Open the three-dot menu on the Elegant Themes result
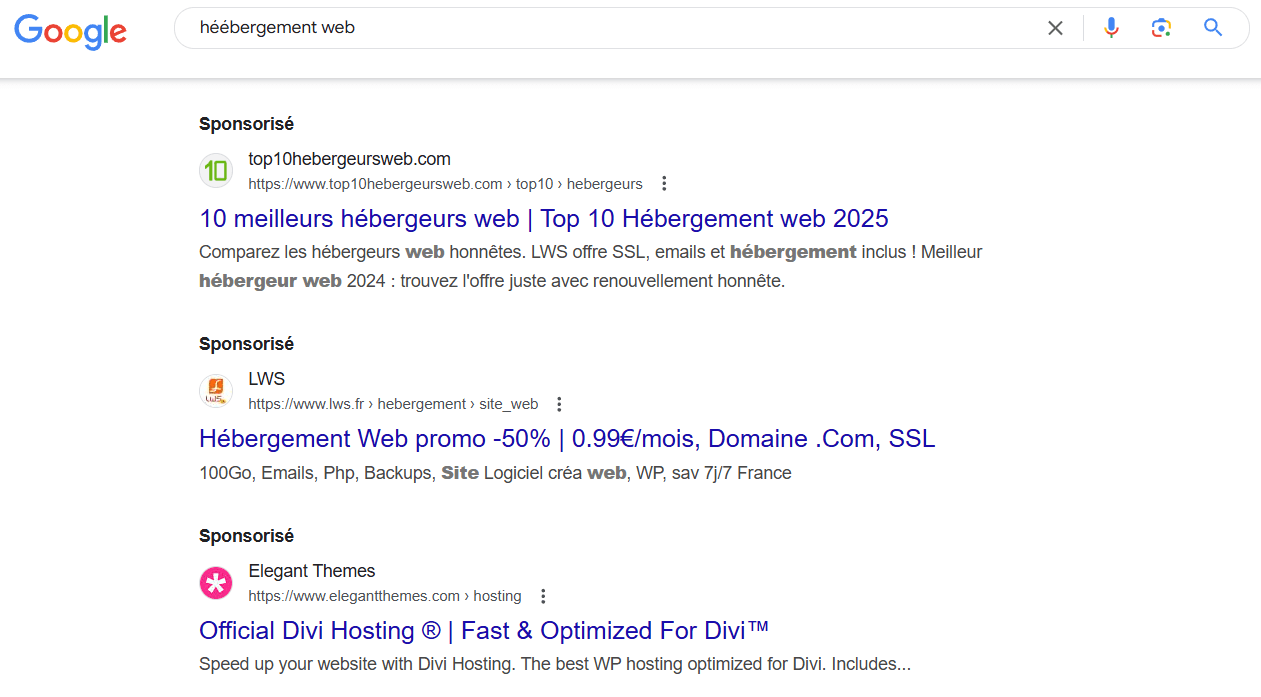This screenshot has height=697, width=1261. (542, 595)
